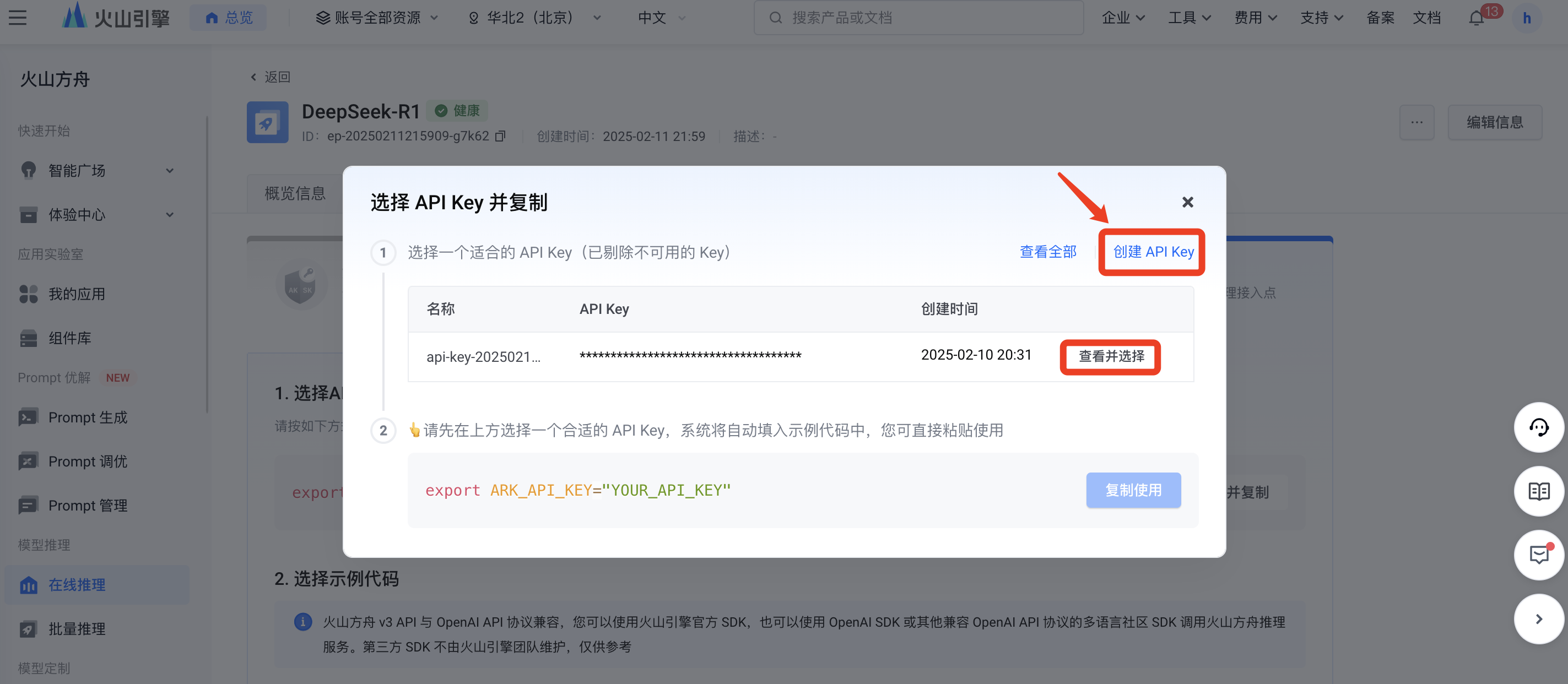Open the customer service headset icon
The width and height of the screenshot is (1568, 684).
[1538, 428]
